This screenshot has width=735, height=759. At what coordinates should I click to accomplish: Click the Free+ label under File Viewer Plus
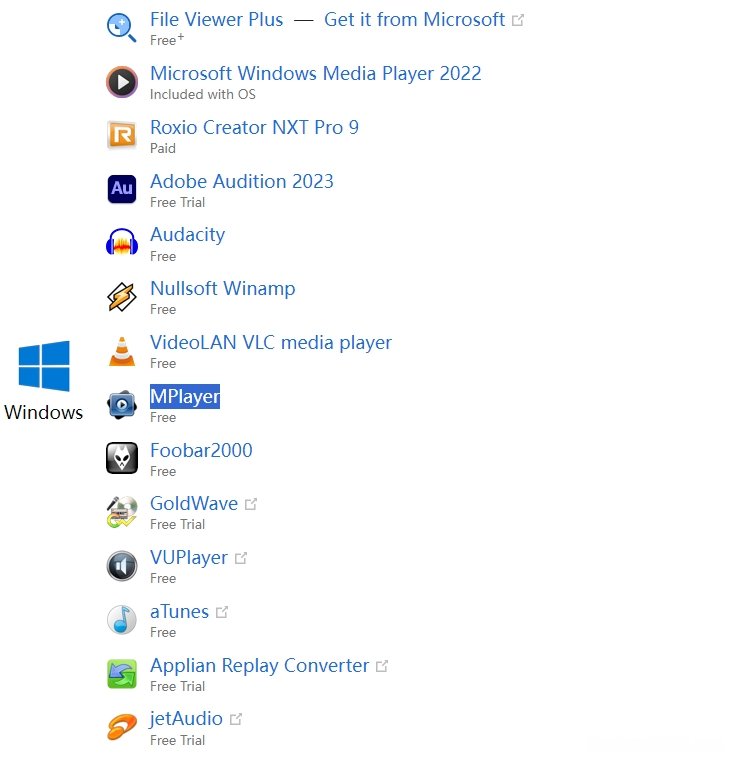coord(167,40)
